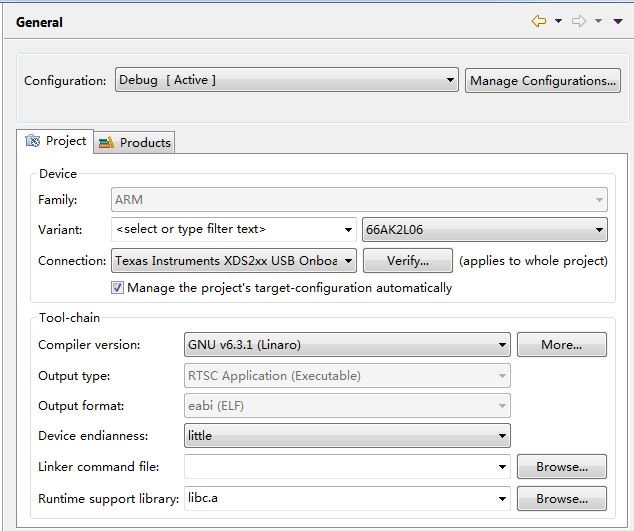This screenshot has width=634, height=531.
Task: Switch to the Products tab
Action: pyautogui.click(x=135, y=142)
